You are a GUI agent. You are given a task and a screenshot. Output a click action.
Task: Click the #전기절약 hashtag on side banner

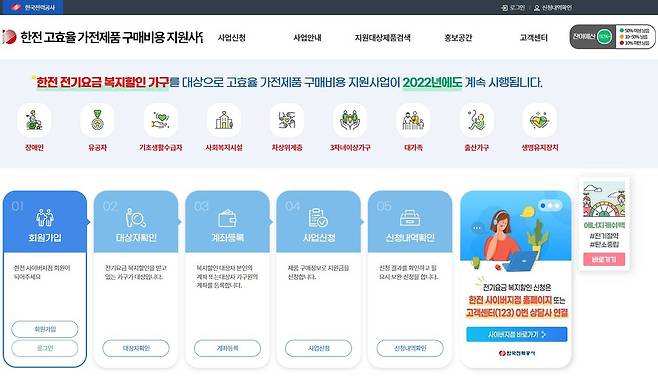pyautogui.click(x=604, y=236)
